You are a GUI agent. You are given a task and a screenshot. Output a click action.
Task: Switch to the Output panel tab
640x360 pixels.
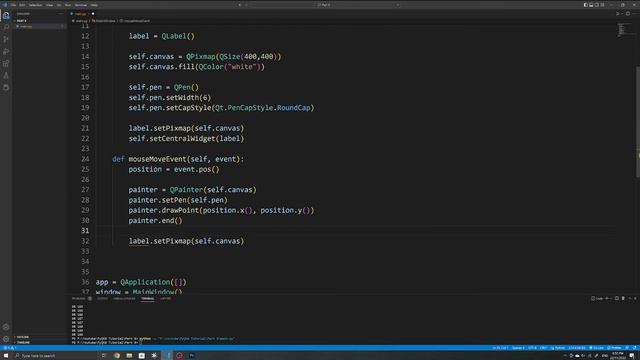[102, 298]
